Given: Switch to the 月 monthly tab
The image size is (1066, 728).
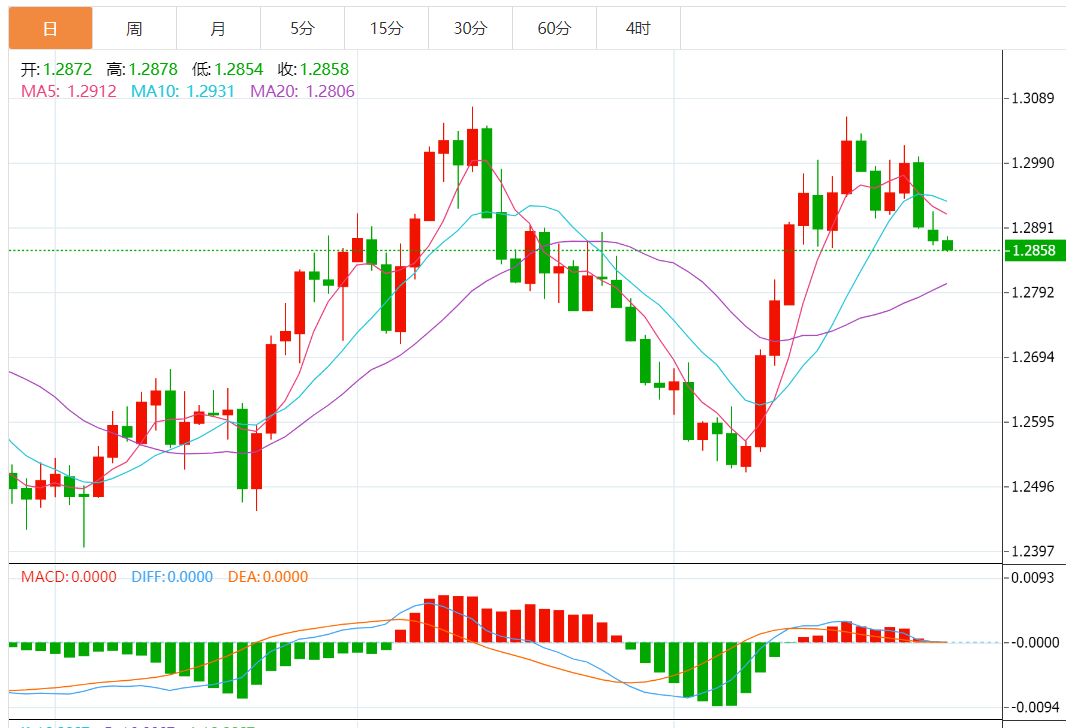Looking at the screenshot, I should (x=218, y=29).
